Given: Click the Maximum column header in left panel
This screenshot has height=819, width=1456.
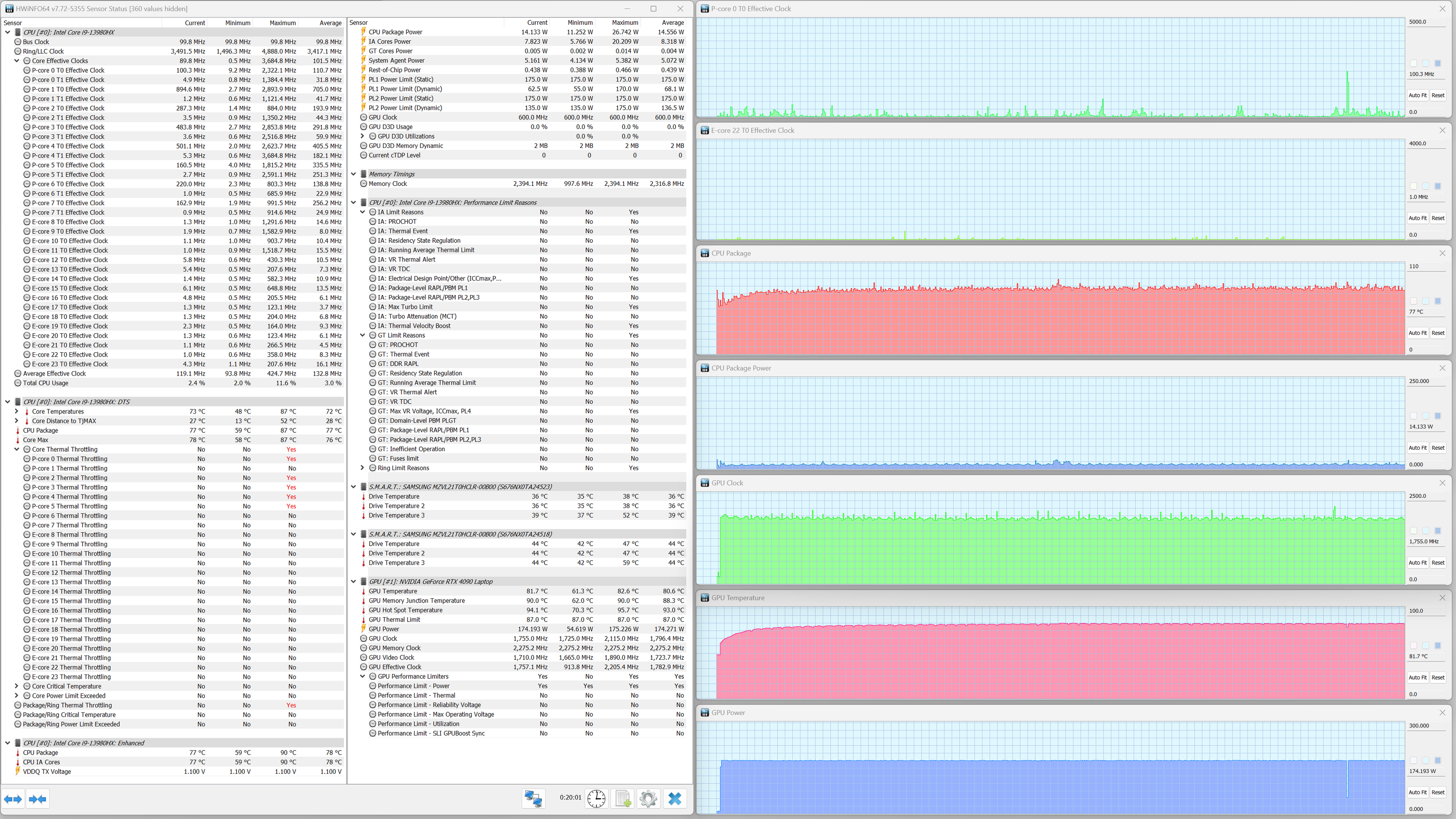Looking at the screenshot, I should point(282,23).
